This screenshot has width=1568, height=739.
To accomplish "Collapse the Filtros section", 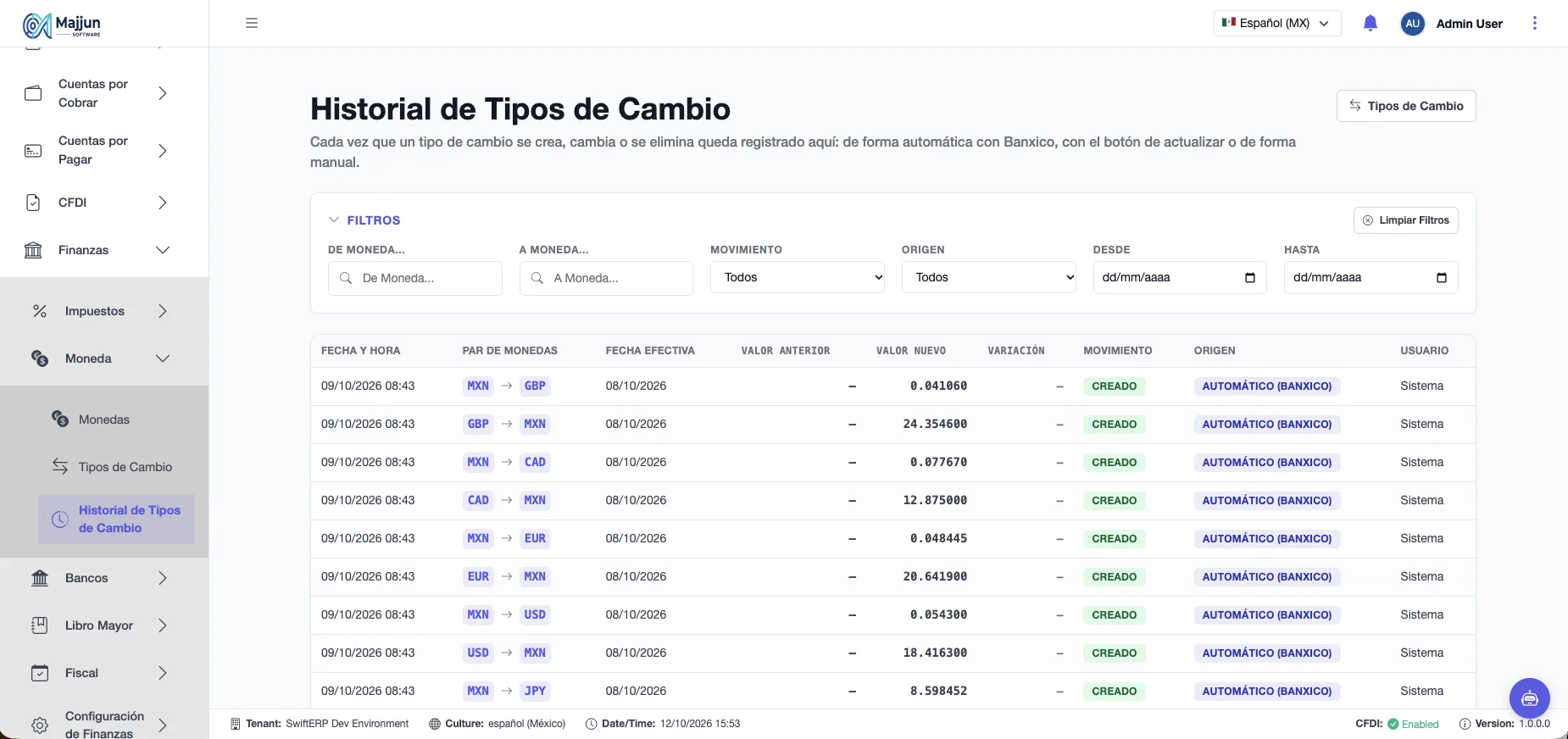I will tap(364, 220).
